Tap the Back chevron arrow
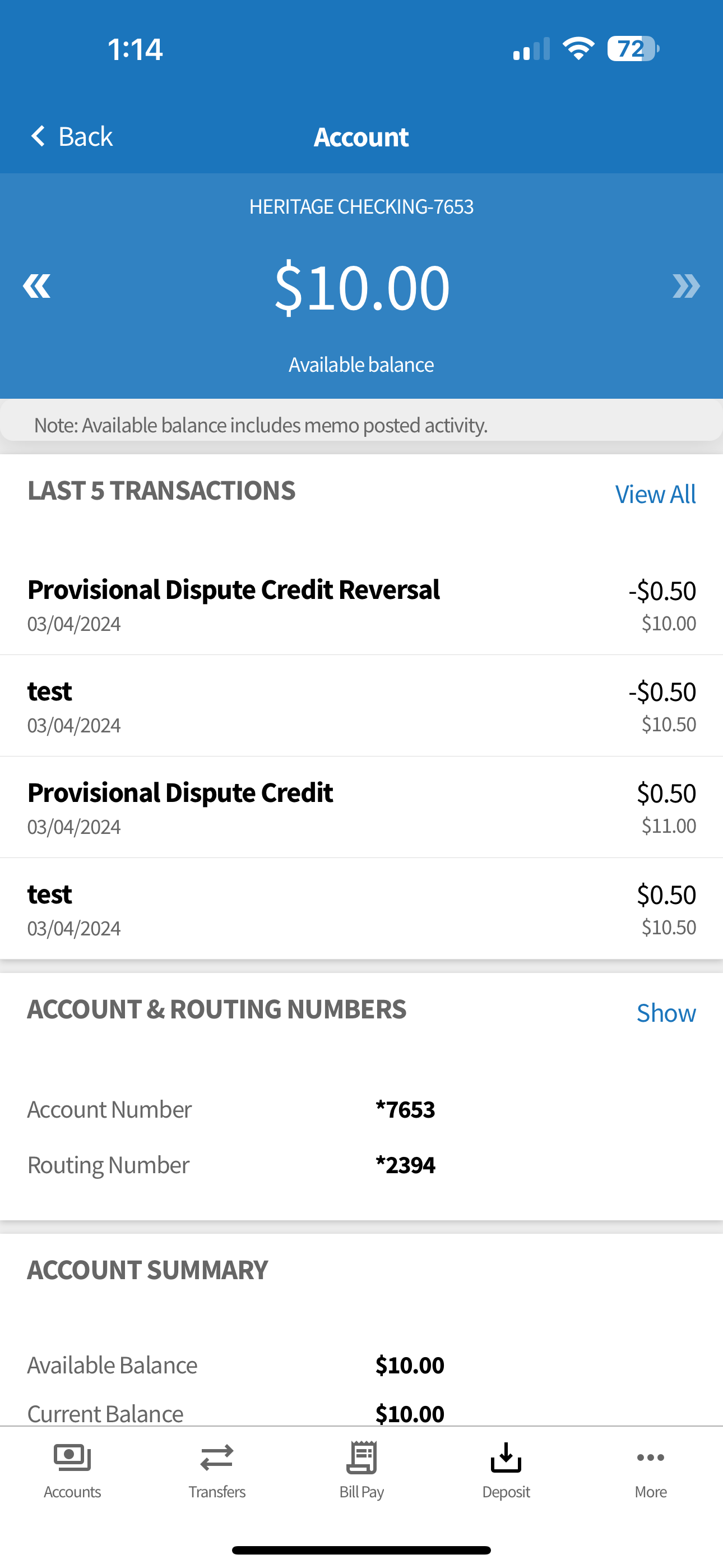 point(38,136)
